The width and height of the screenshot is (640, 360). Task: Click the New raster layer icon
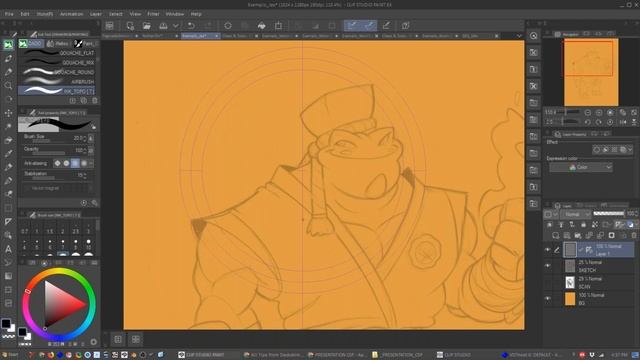click(x=556, y=236)
